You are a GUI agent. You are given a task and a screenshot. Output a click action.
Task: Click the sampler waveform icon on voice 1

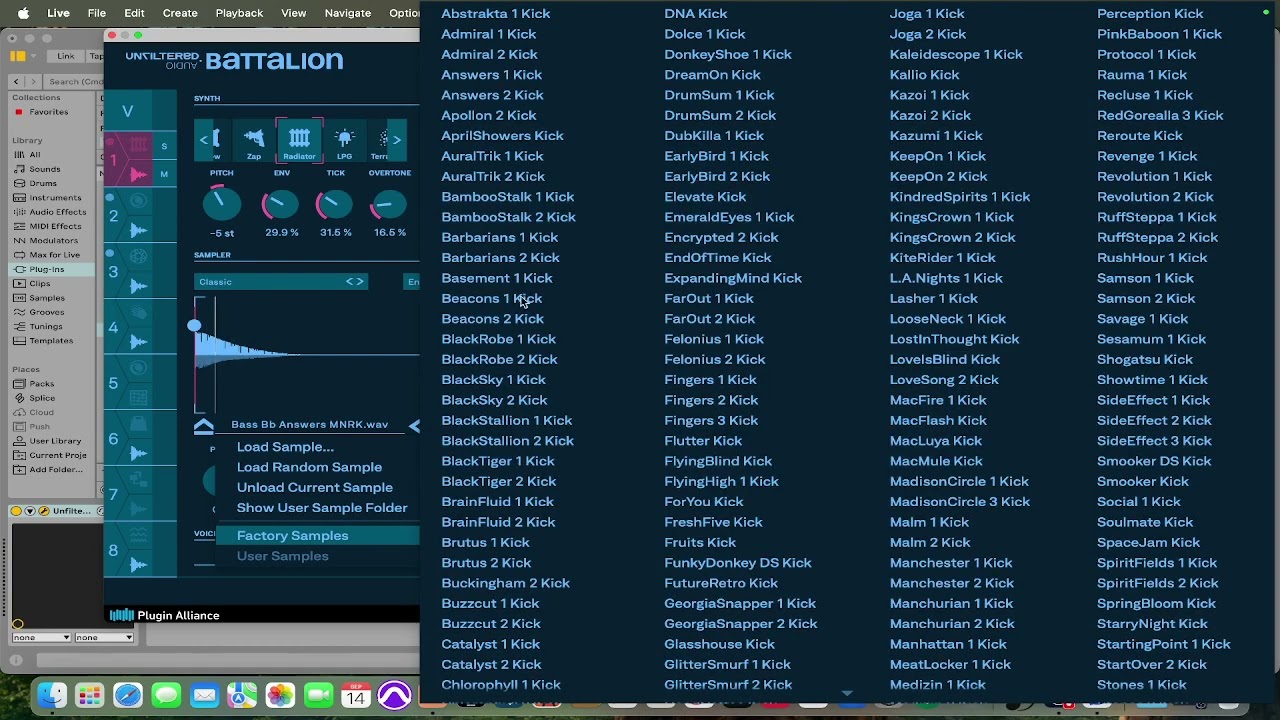click(x=138, y=175)
